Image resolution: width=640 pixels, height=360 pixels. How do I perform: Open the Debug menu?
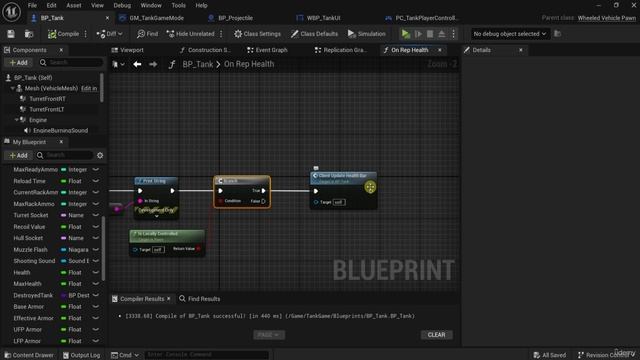pos(122,5)
